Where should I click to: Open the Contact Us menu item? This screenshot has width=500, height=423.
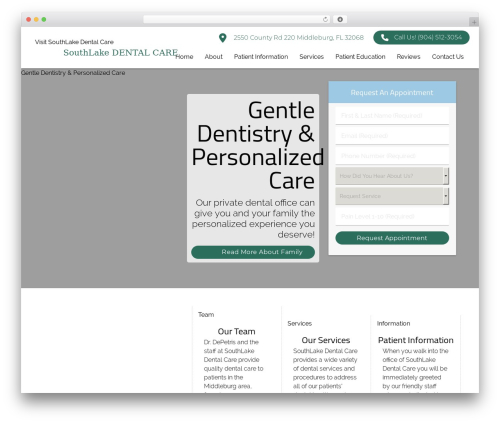click(x=448, y=57)
